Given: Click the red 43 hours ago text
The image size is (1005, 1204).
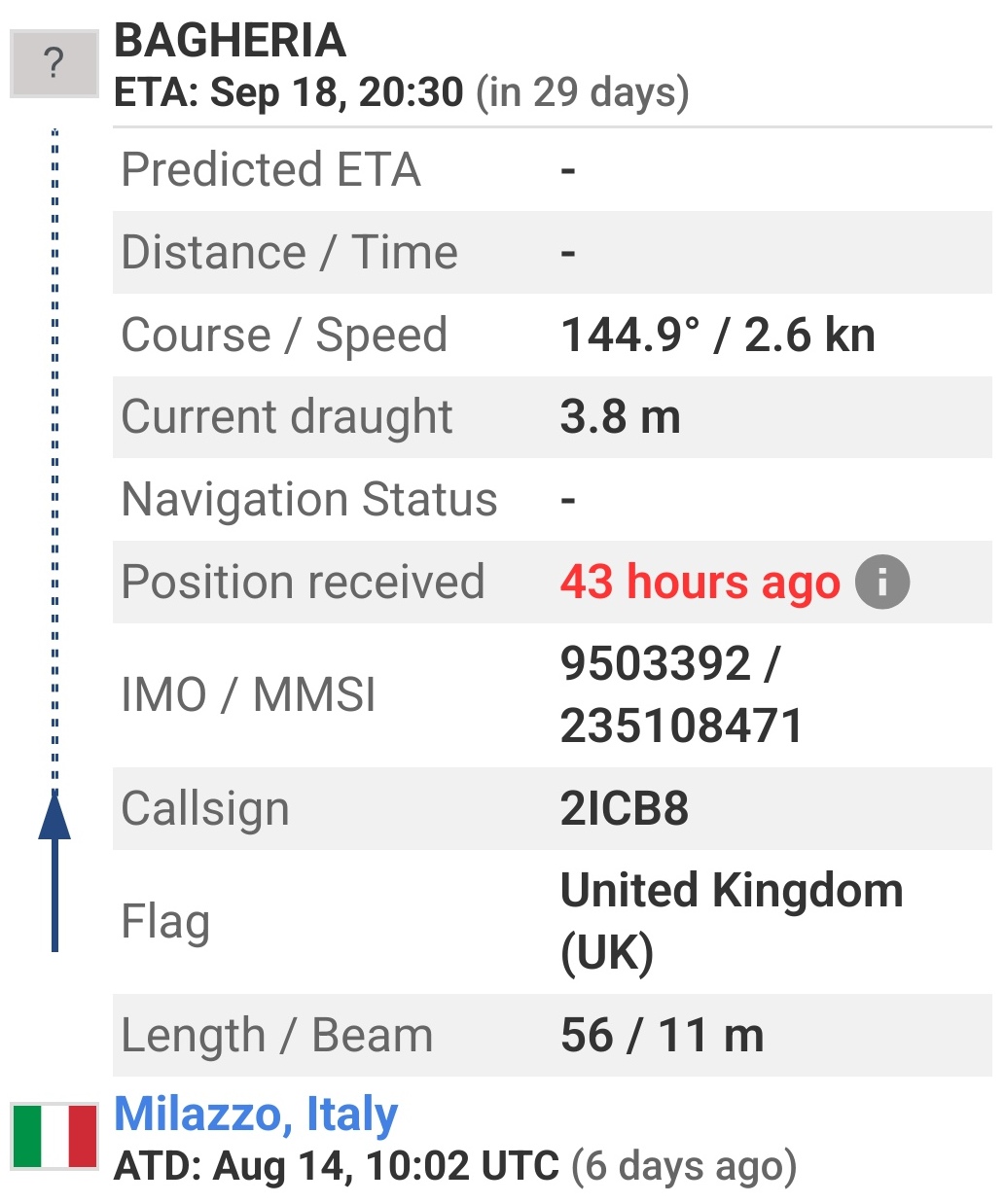Looking at the screenshot, I should [x=700, y=583].
